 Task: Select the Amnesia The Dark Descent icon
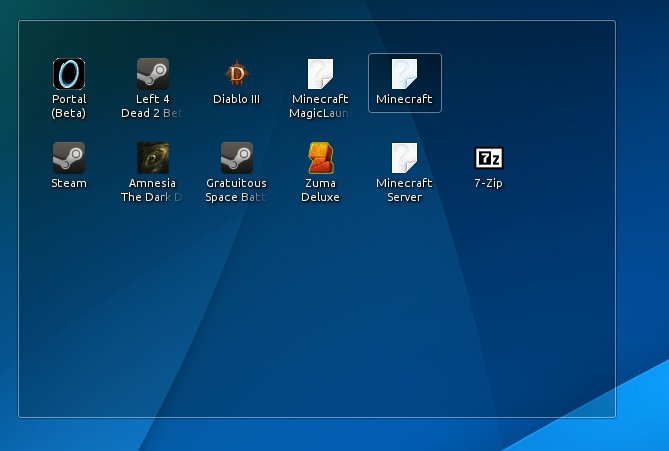(x=153, y=158)
